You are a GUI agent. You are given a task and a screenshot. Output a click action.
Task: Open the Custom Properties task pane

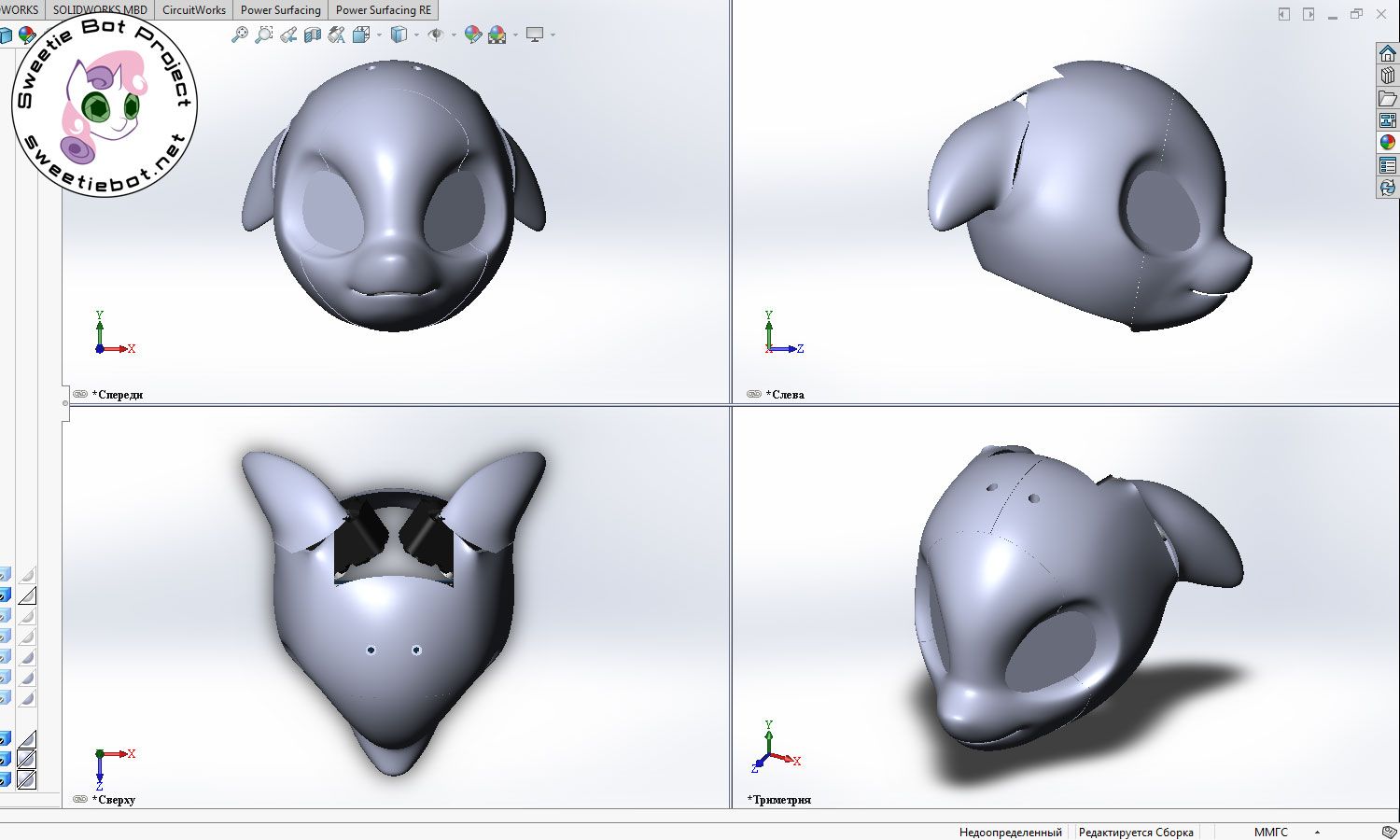(x=1388, y=165)
